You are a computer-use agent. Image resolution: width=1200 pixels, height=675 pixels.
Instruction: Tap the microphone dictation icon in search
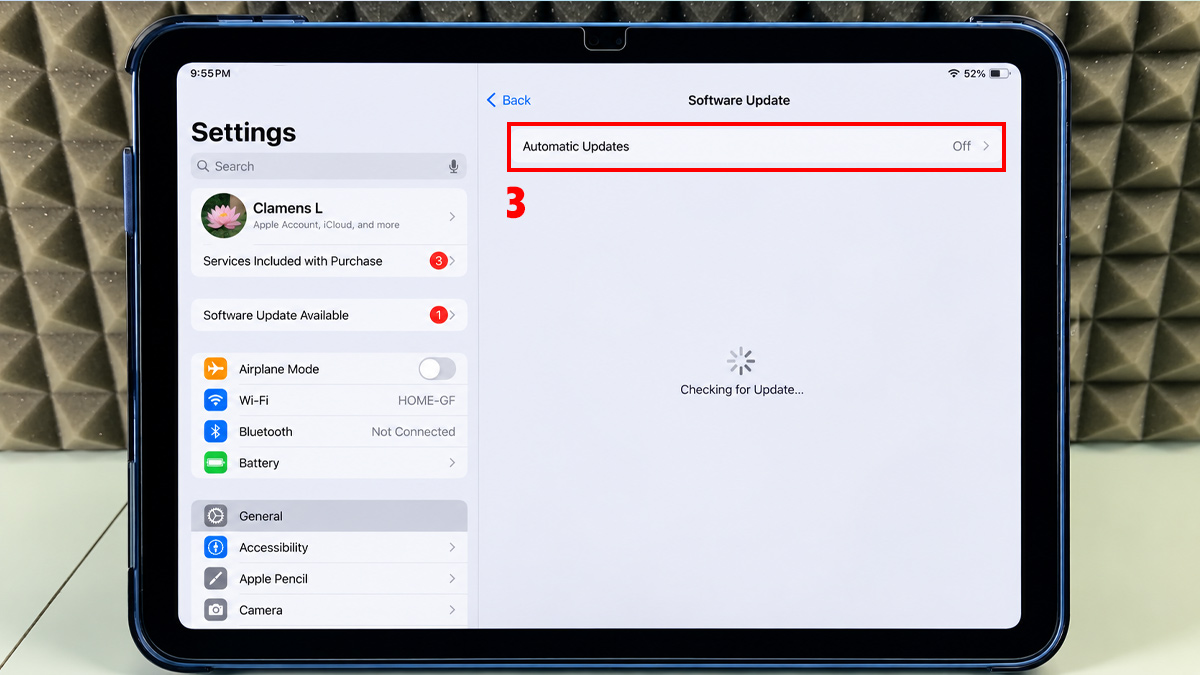[x=454, y=166]
